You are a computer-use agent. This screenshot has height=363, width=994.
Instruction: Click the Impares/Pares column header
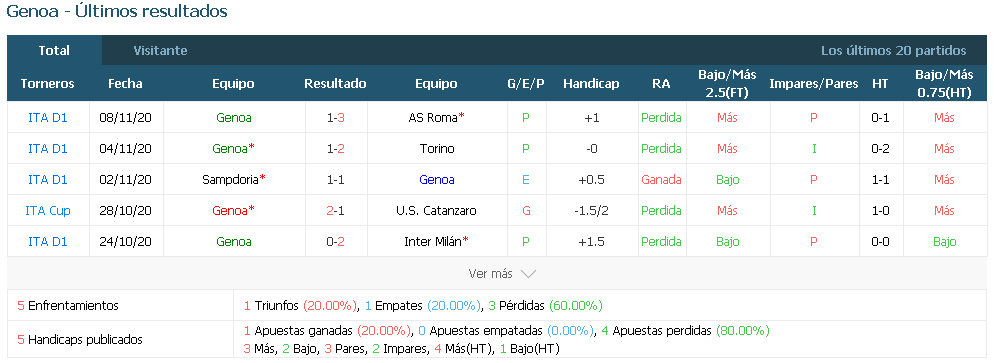pyautogui.click(x=814, y=84)
